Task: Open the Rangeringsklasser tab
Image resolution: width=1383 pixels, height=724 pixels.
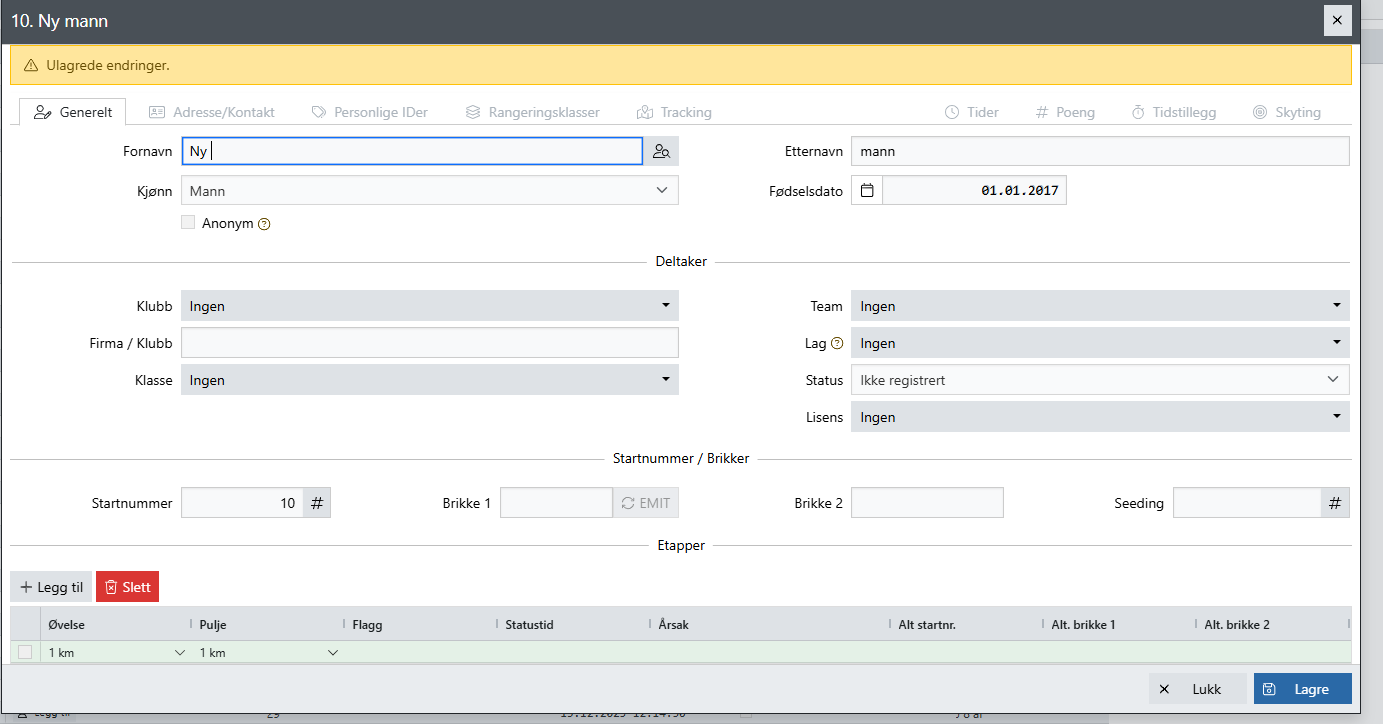Action: [x=532, y=112]
